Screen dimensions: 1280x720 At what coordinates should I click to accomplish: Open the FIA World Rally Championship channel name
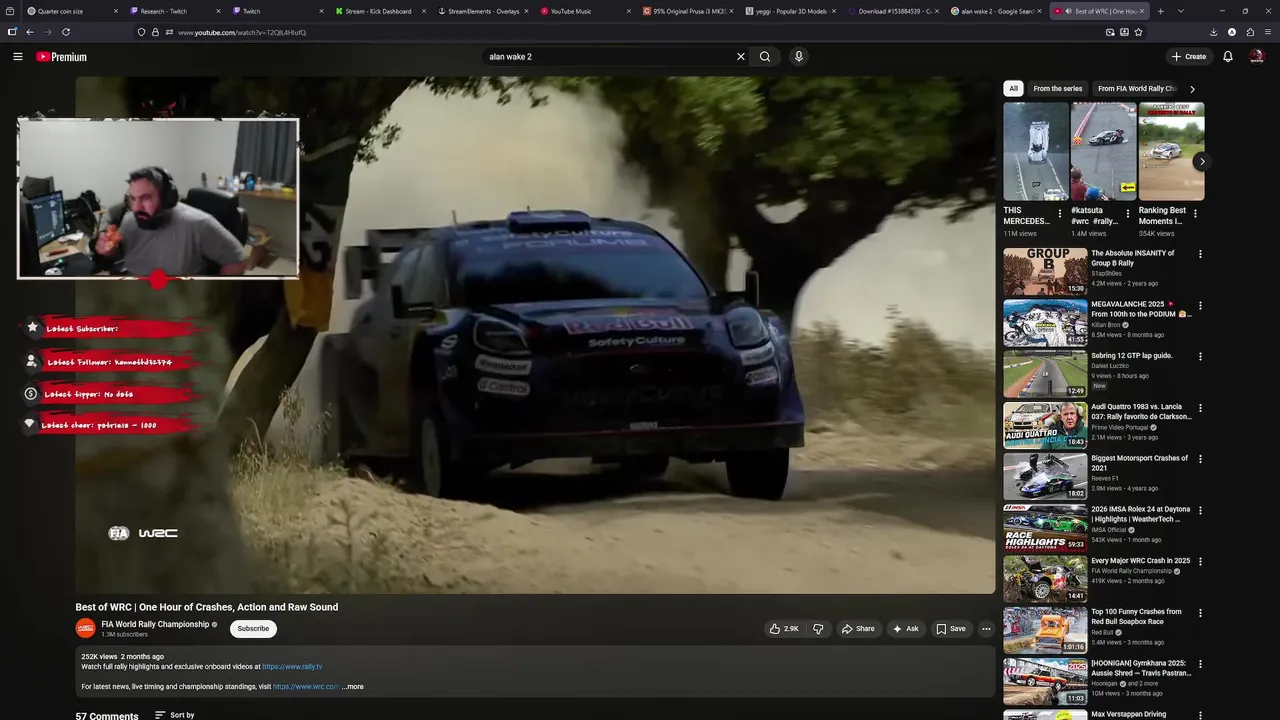pyautogui.click(x=155, y=624)
